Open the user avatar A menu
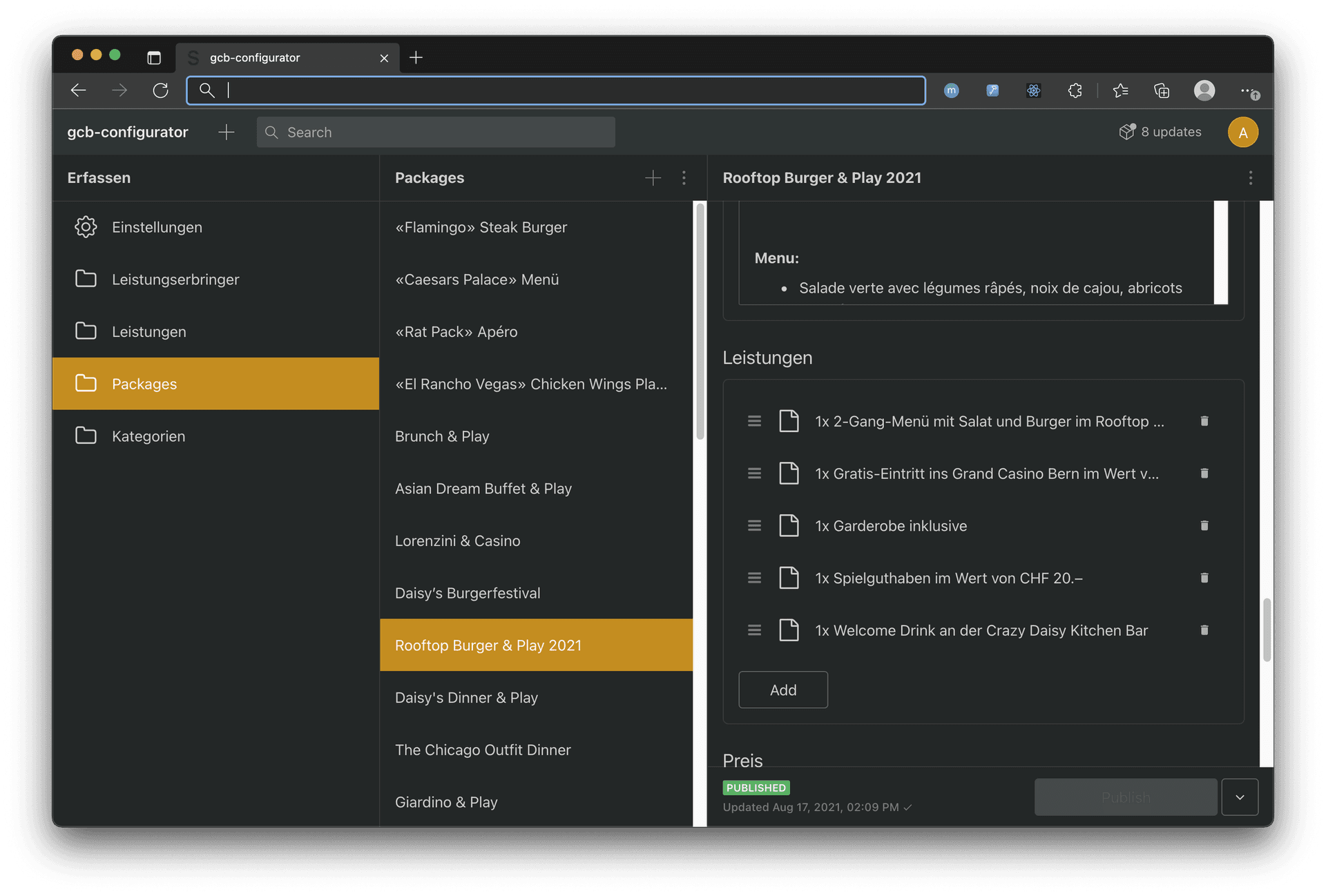Screen dimensions: 1326x896 coord(1242,132)
